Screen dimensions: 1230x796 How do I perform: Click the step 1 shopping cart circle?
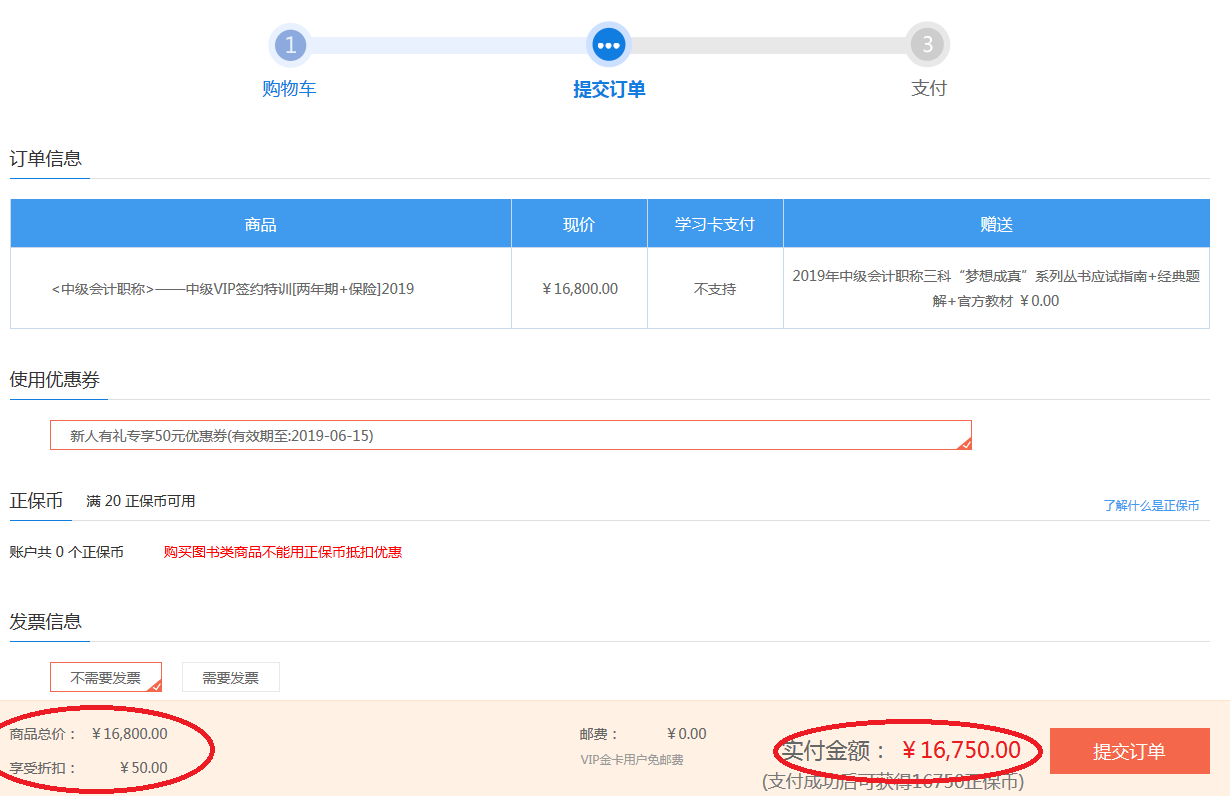point(290,45)
